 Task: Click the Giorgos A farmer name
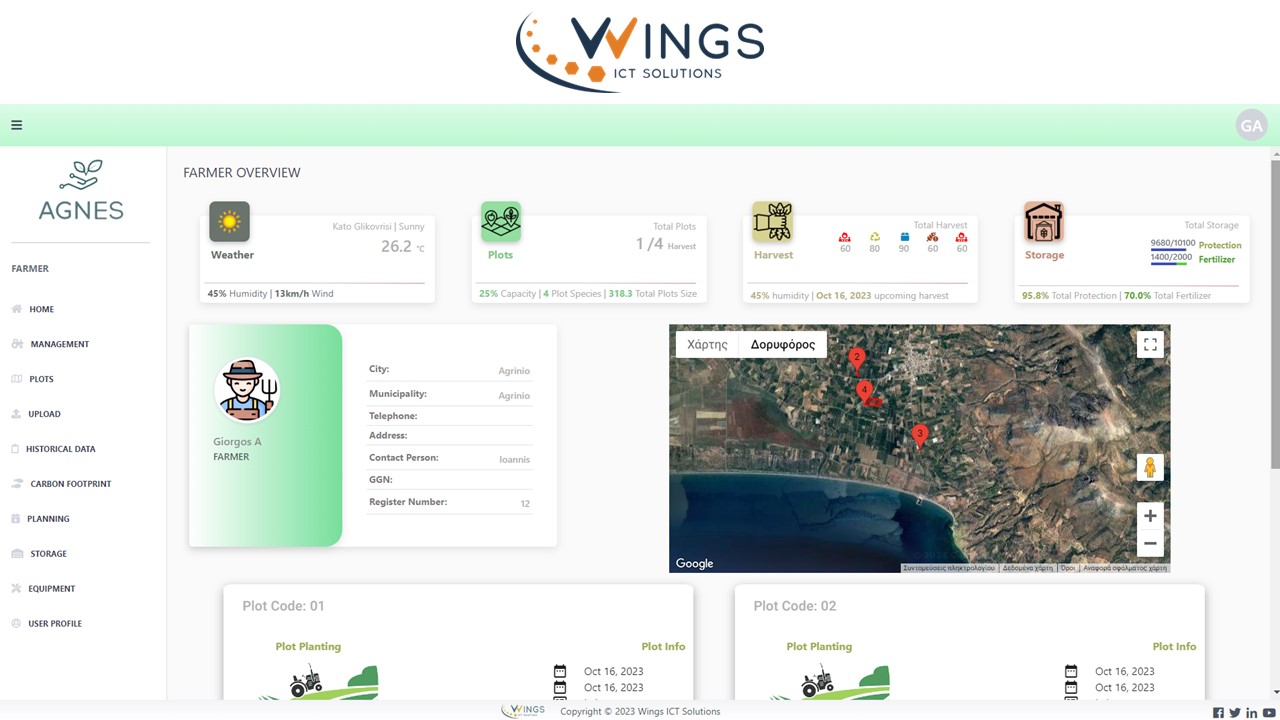pyautogui.click(x=237, y=442)
